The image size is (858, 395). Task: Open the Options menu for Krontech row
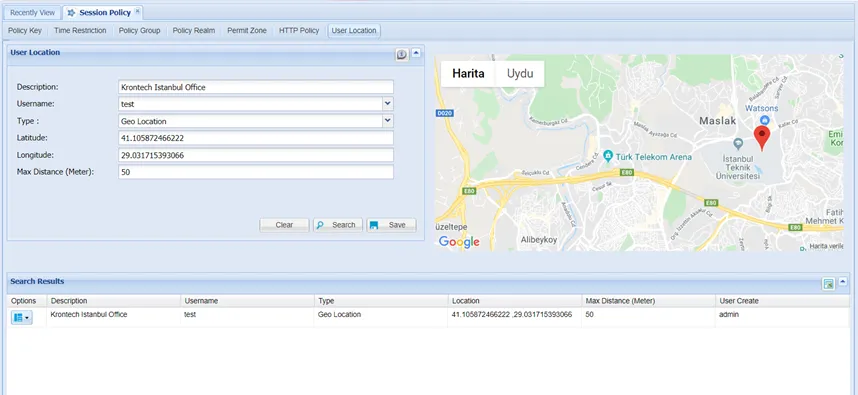(21, 317)
